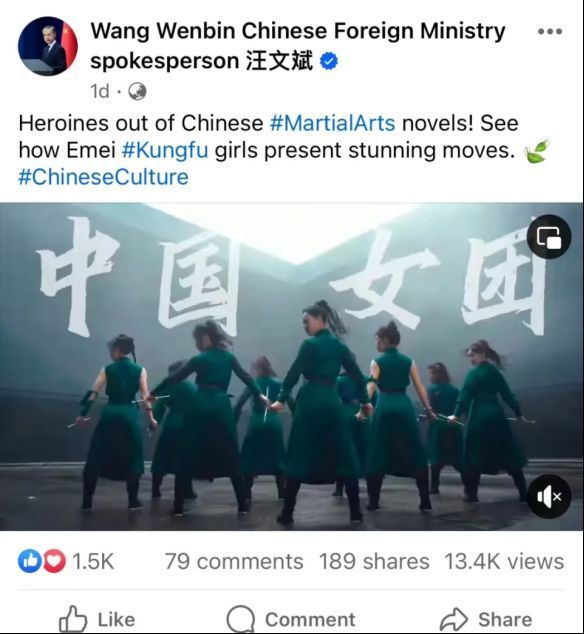
Task: Unmute the video sound
Action: click(x=549, y=496)
